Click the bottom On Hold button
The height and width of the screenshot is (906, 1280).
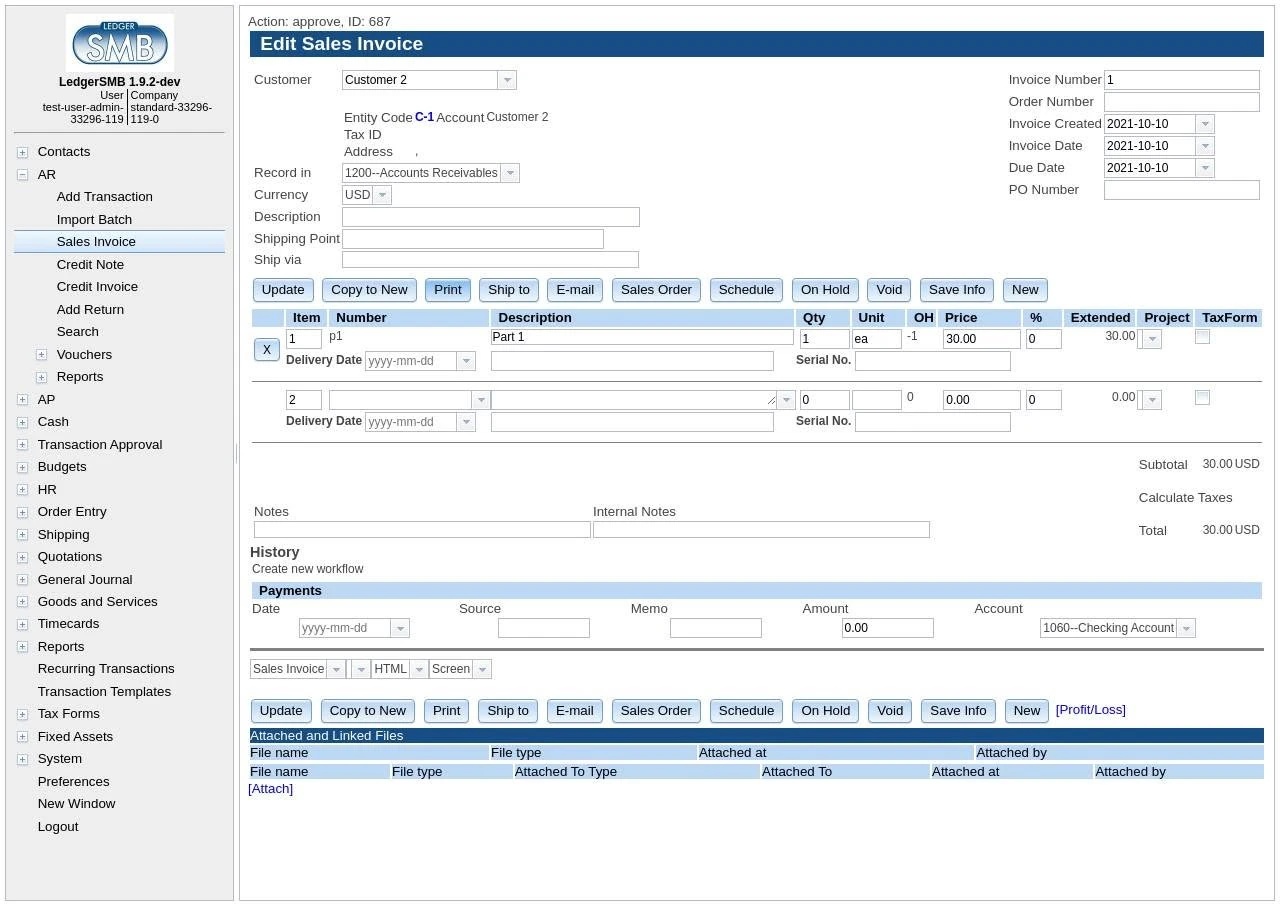pos(825,711)
